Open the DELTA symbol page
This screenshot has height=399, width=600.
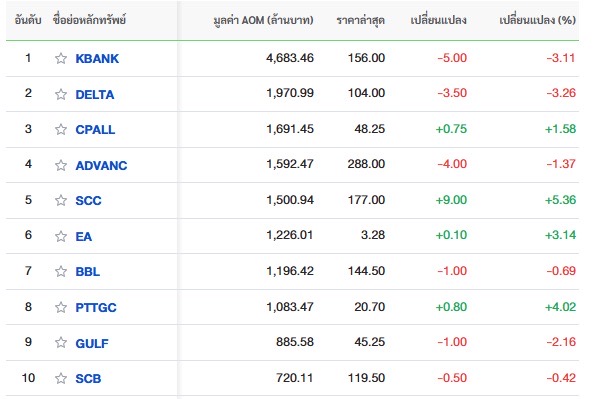pos(95,94)
